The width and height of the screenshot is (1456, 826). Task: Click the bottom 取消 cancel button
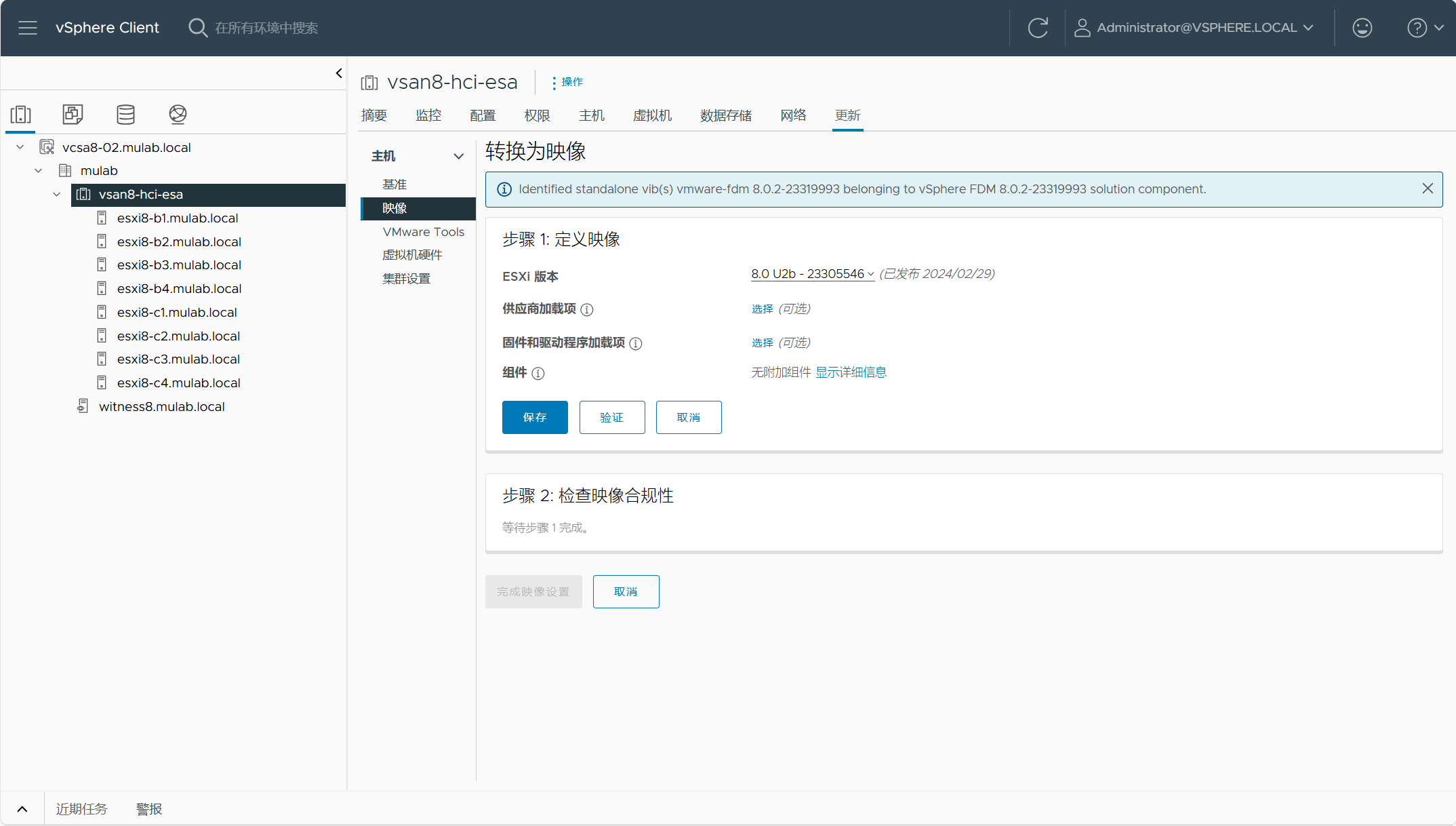pos(626,591)
